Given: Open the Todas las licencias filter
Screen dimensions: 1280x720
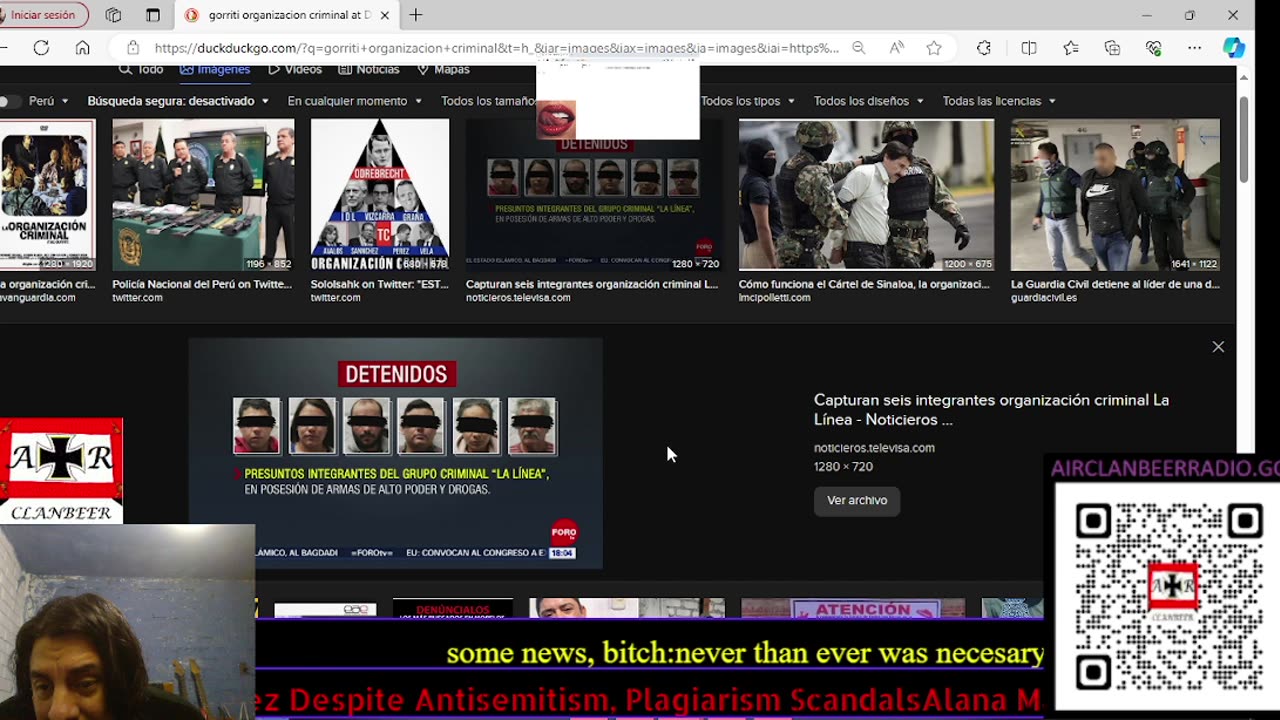Looking at the screenshot, I should [999, 101].
